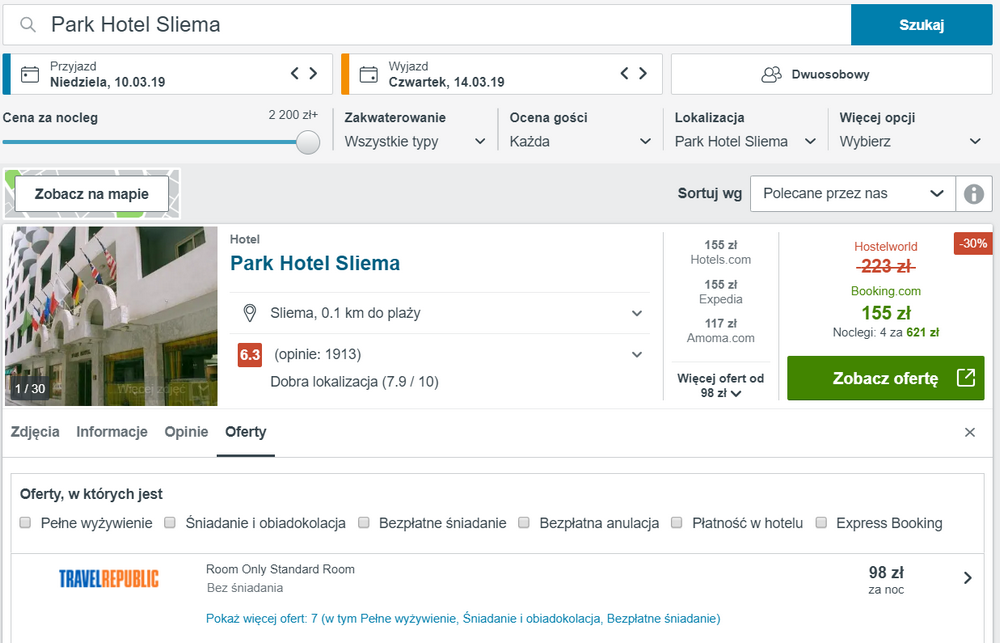The width and height of the screenshot is (1000, 643).
Task: Go to previous check-in date arrow
Action: [x=294, y=73]
